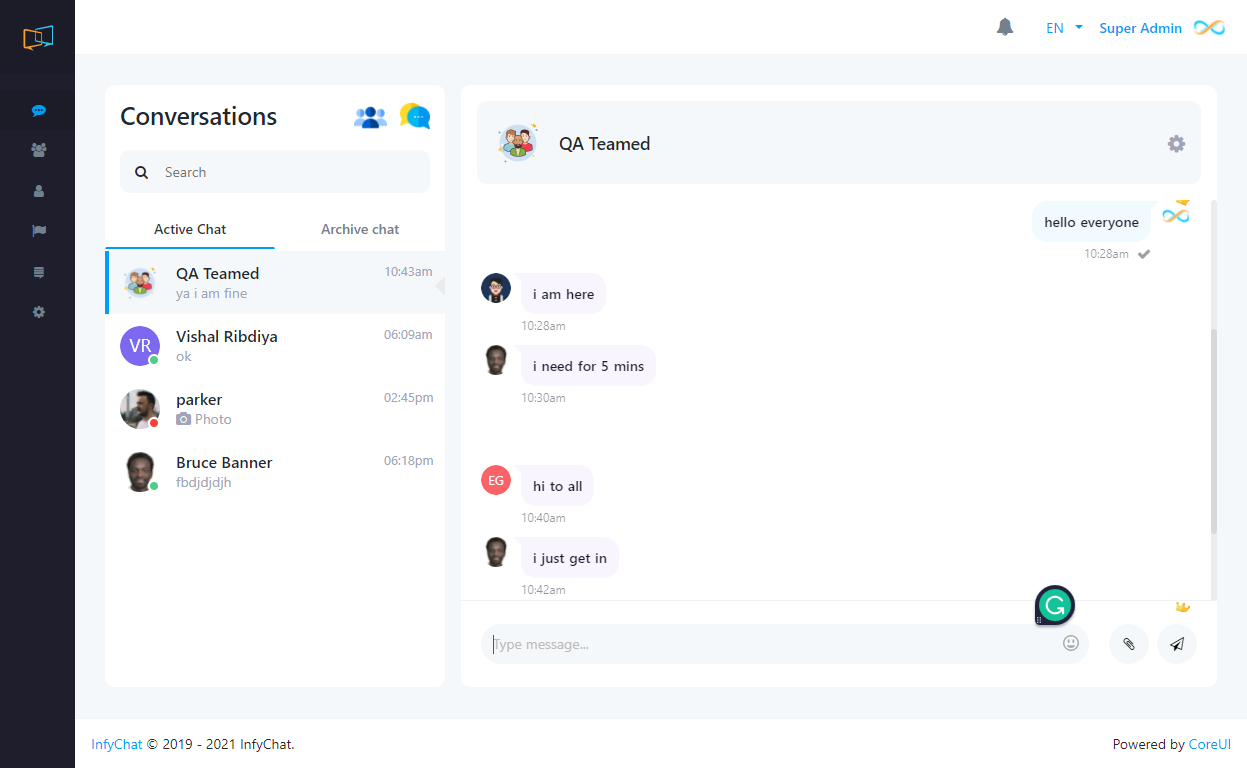1247x768 pixels.
Task: Select the Active Chat tab
Action: (x=190, y=229)
